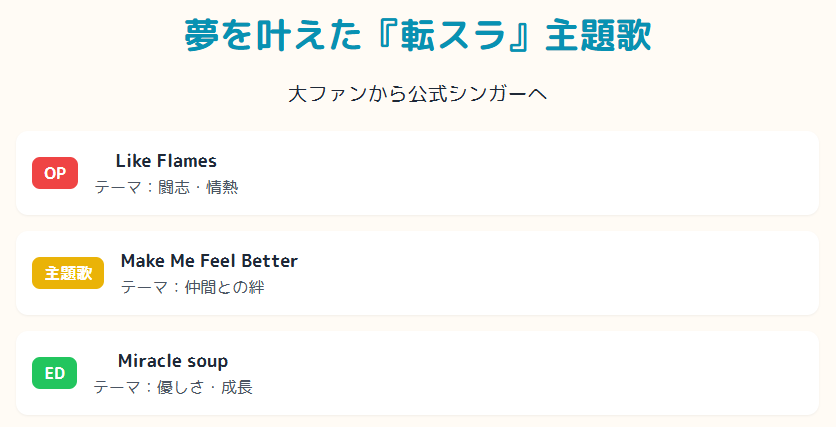Select the word 情熱 under Like Flames
836x427 pixels.
click(x=222, y=187)
